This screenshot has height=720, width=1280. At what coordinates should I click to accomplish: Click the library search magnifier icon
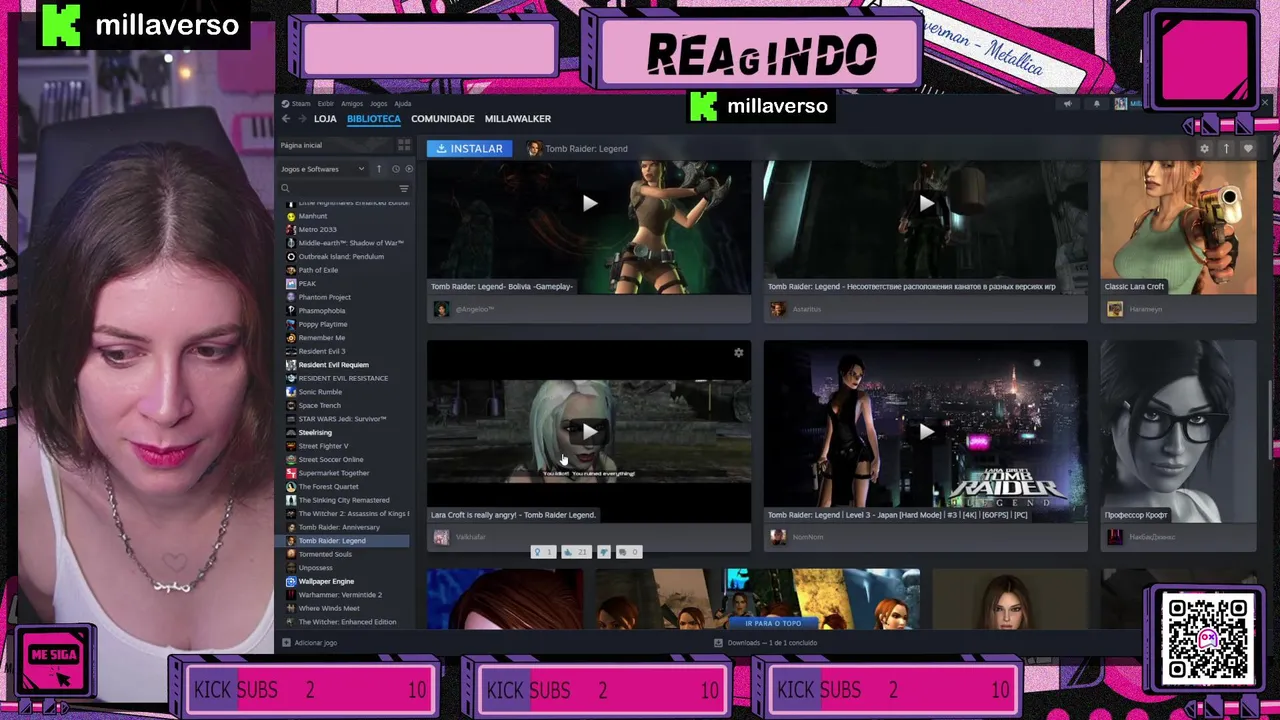tap(285, 188)
